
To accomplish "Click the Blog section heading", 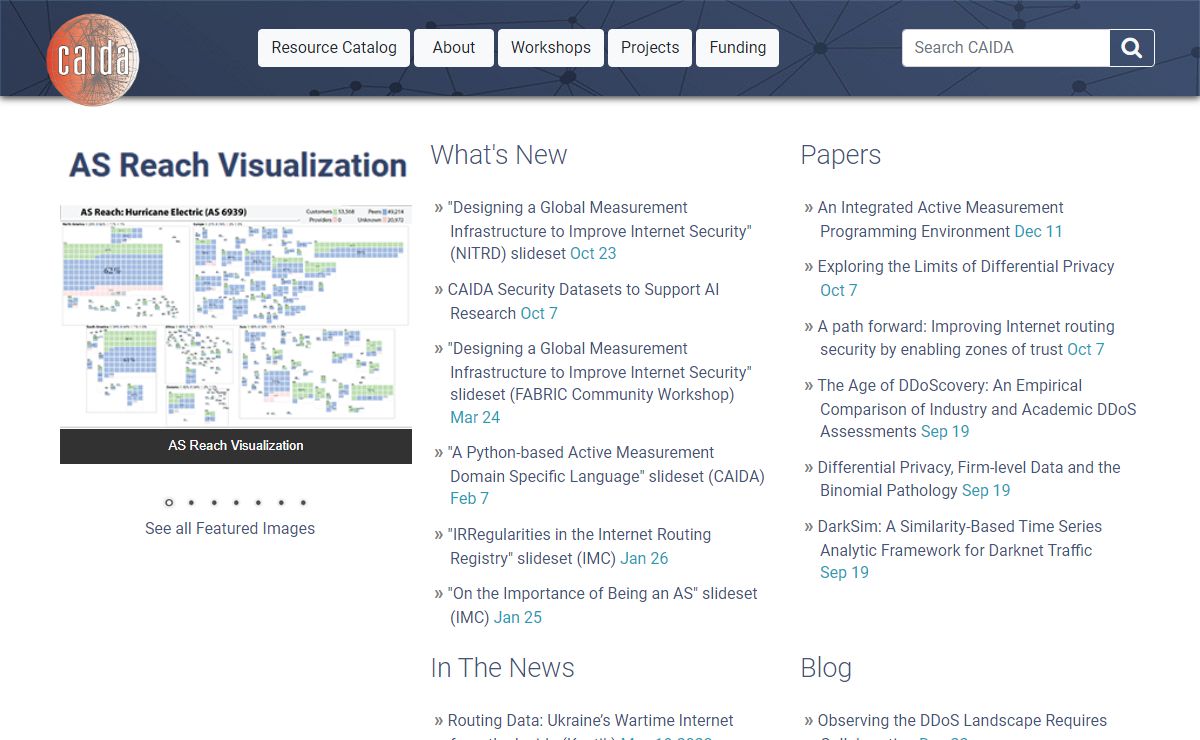I will [x=826, y=668].
